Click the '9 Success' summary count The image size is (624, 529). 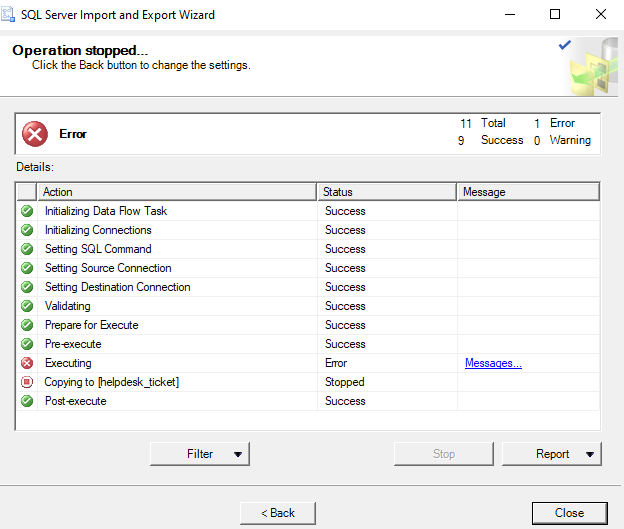[490, 140]
